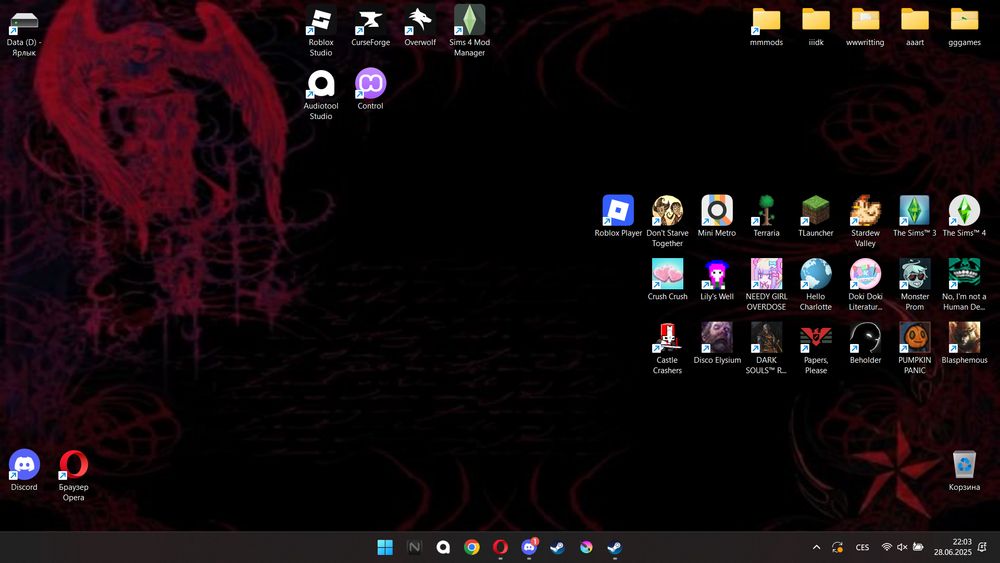Select the Terraria desktop icon
Screen dimensions: 1000x563
pyautogui.click(x=766, y=217)
